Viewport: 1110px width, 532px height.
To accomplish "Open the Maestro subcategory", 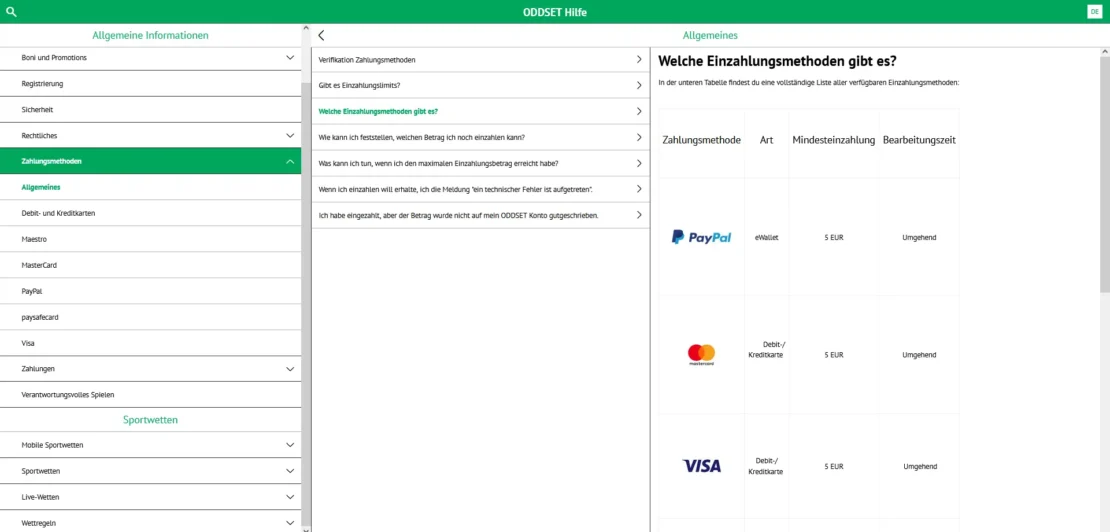I will [x=150, y=239].
